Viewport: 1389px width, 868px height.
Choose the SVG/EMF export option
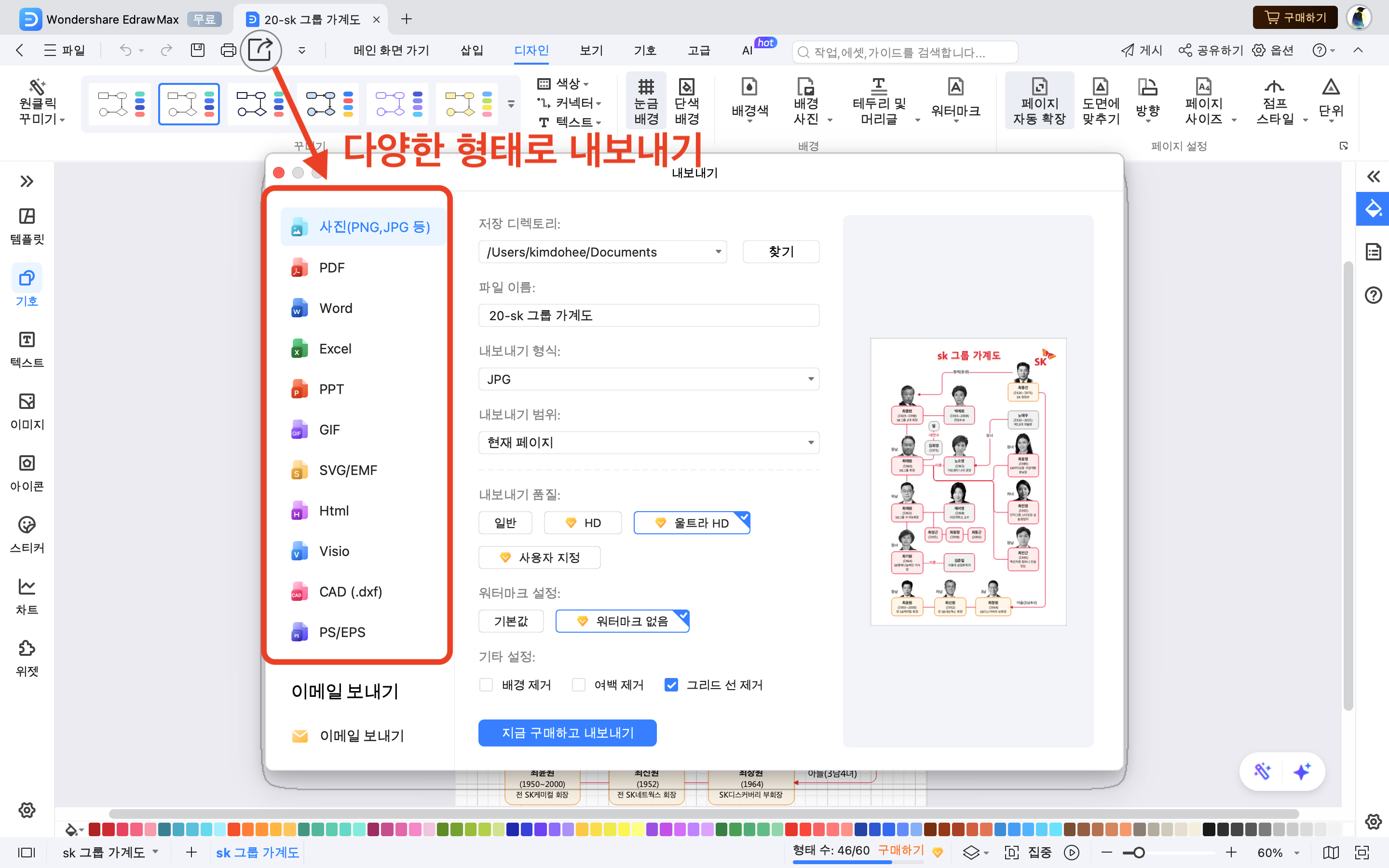tap(348, 470)
